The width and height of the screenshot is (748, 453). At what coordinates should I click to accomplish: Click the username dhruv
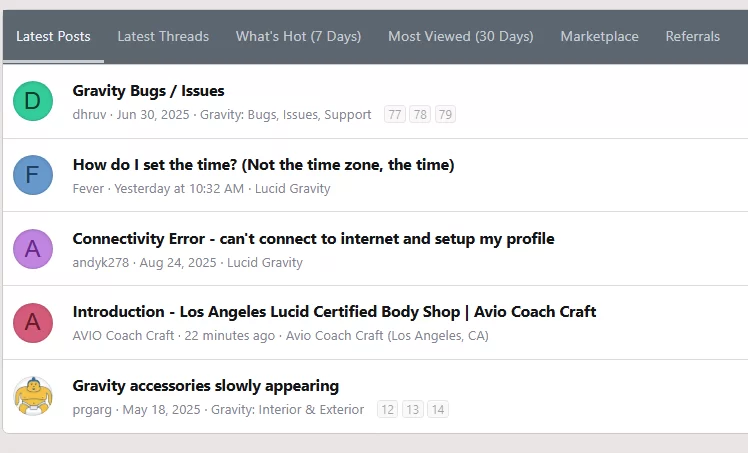coord(89,115)
